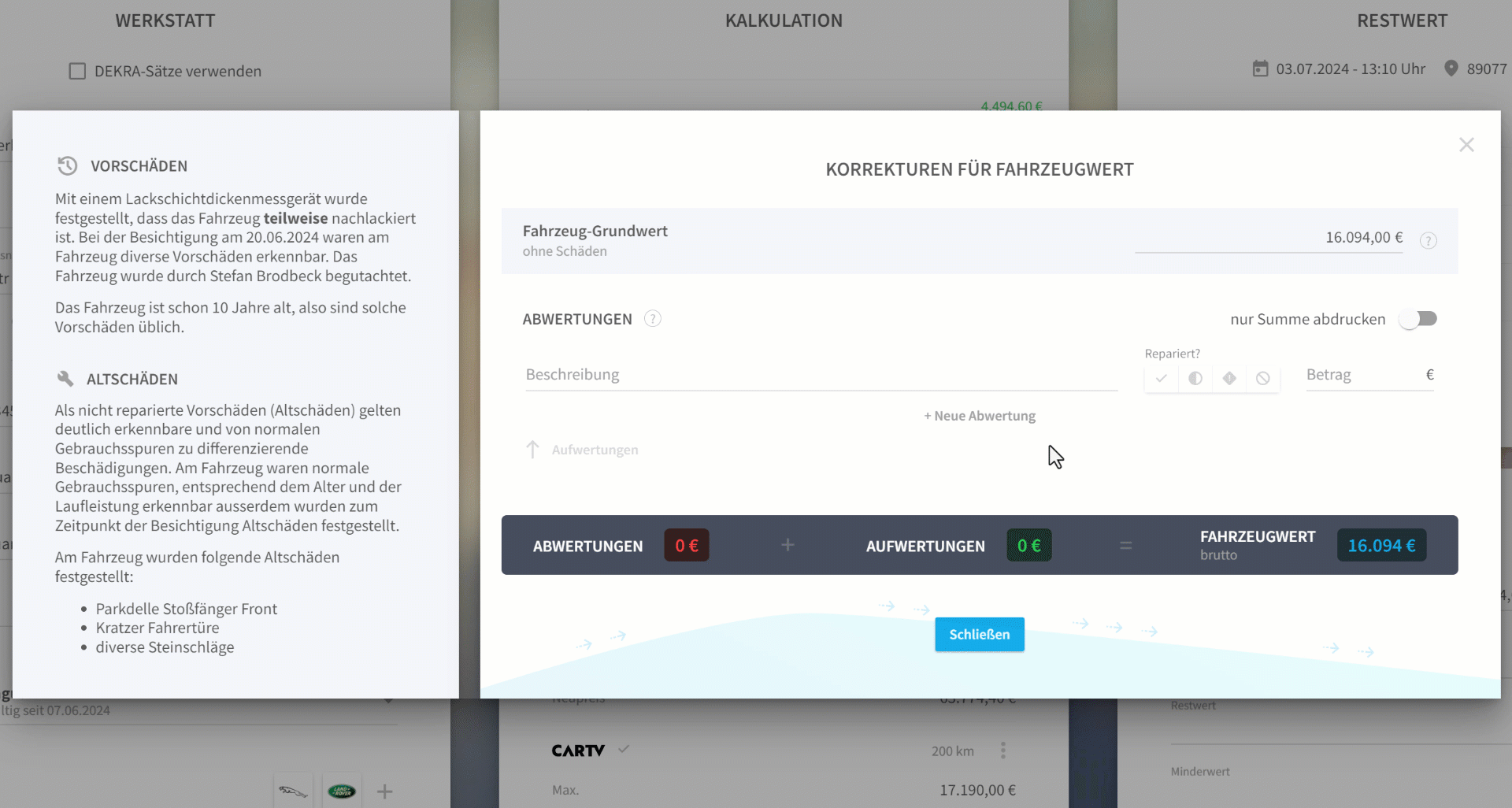Click into the Beschreibung field

[821, 375]
